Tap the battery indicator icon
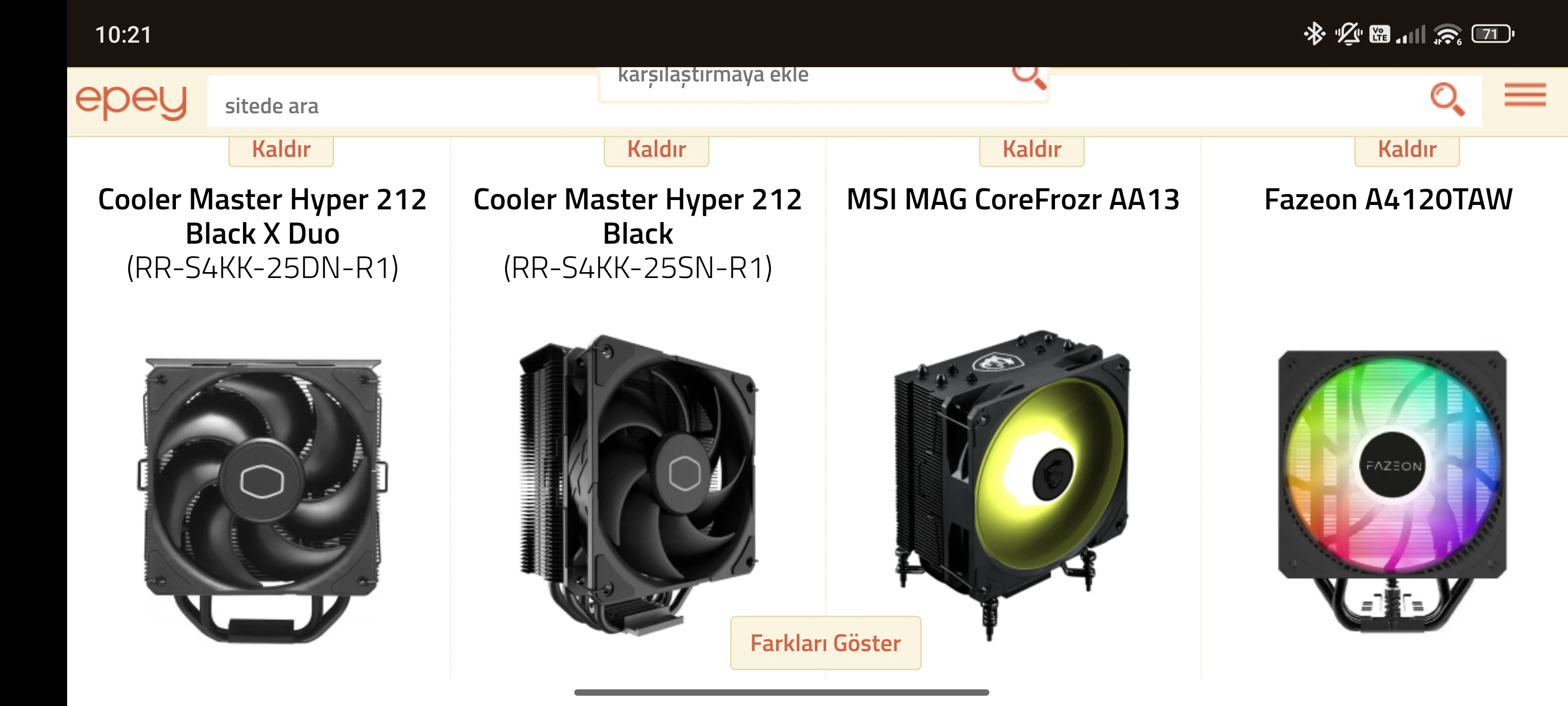 [1492, 34]
